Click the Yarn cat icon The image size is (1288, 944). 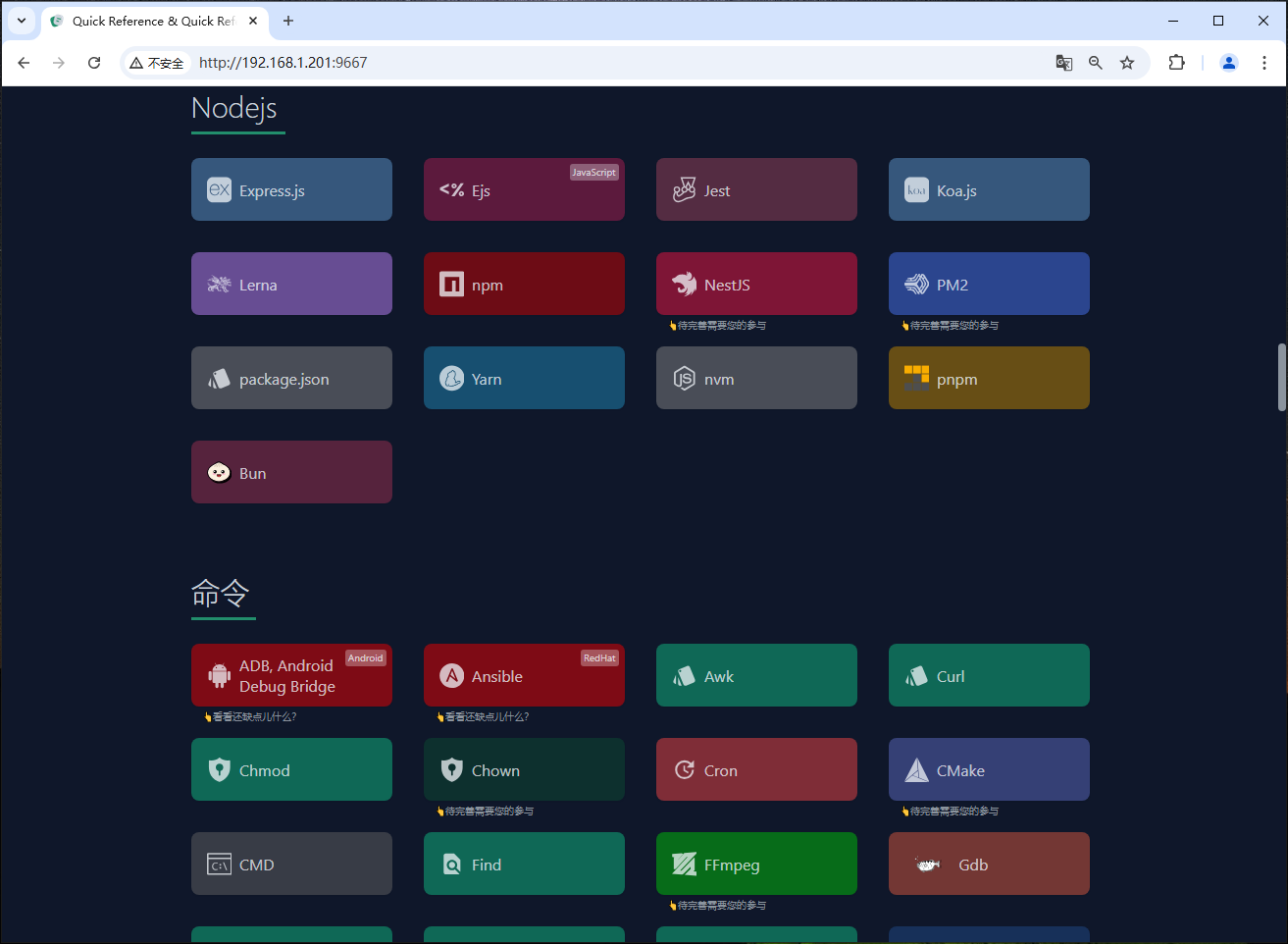click(x=450, y=378)
